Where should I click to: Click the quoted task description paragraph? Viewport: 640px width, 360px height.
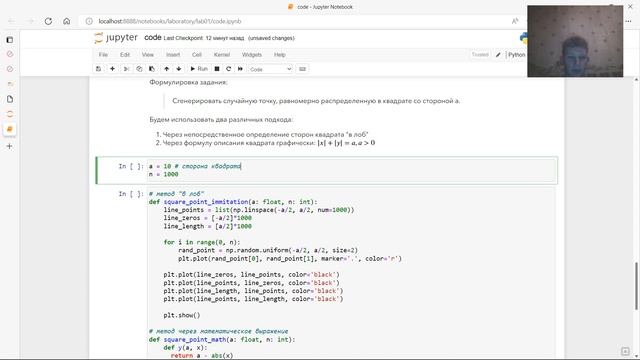(316, 101)
